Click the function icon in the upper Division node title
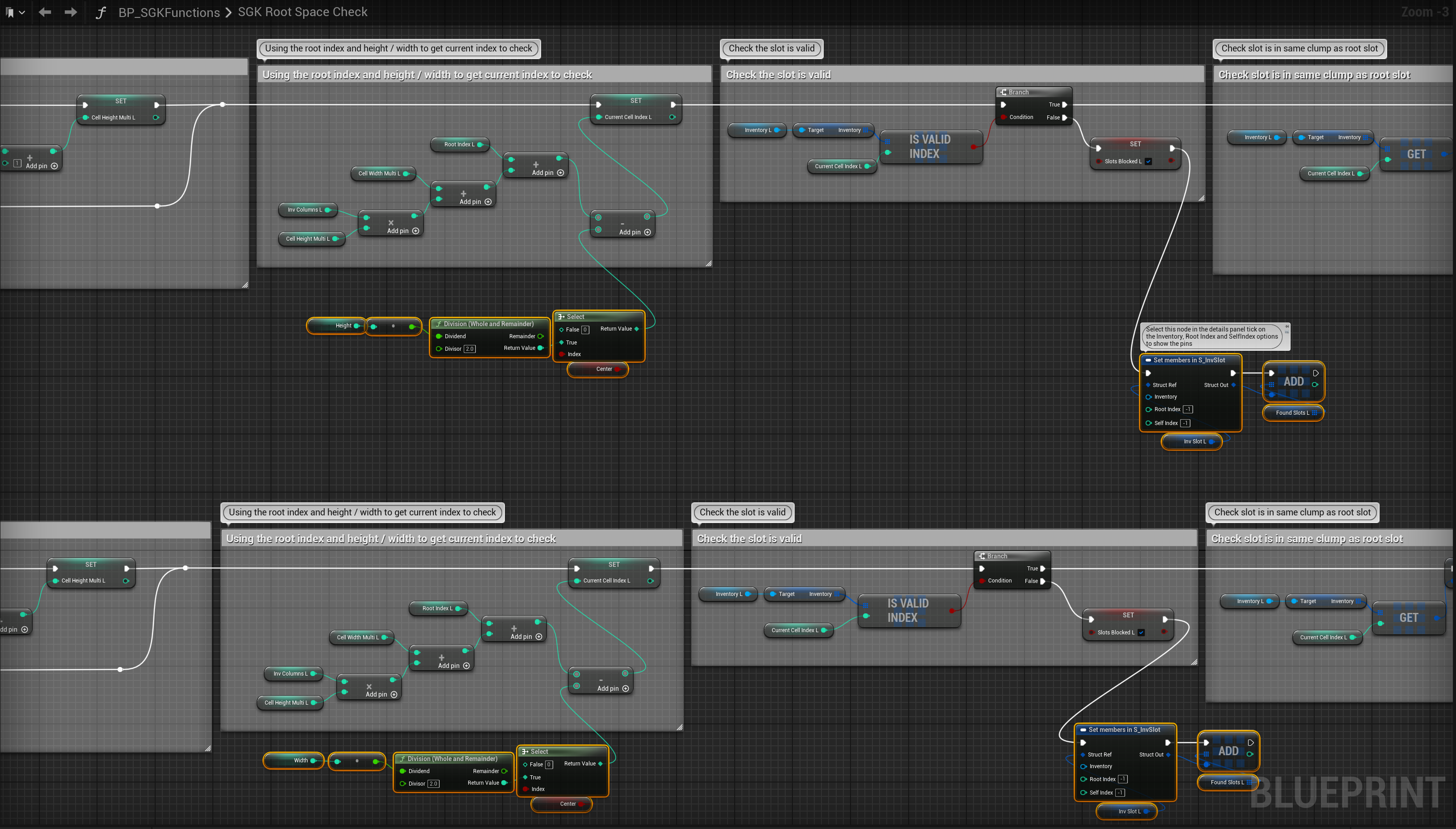1456x829 pixels. [x=438, y=324]
